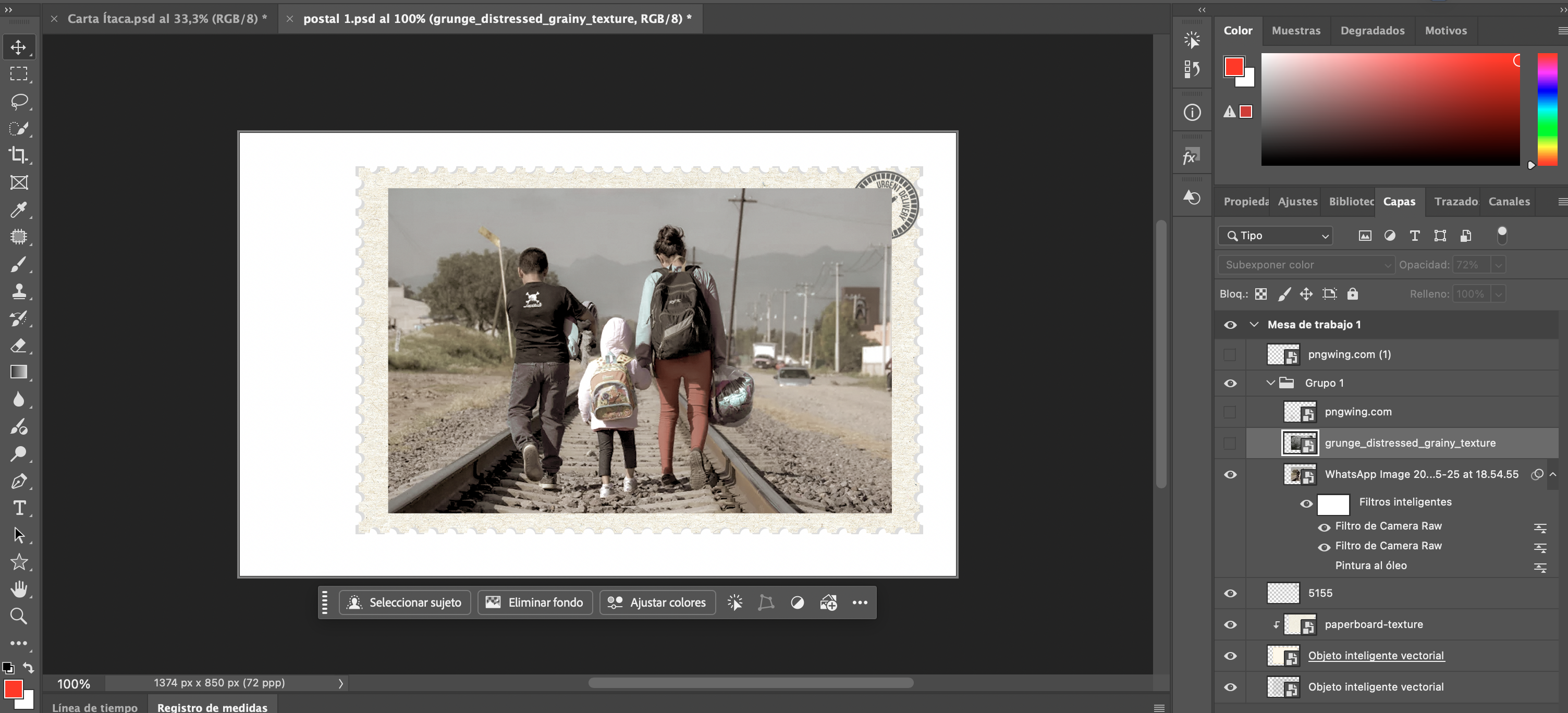Image resolution: width=1568 pixels, height=713 pixels.
Task: Lock all attributes with padlock icon
Action: (1353, 294)
